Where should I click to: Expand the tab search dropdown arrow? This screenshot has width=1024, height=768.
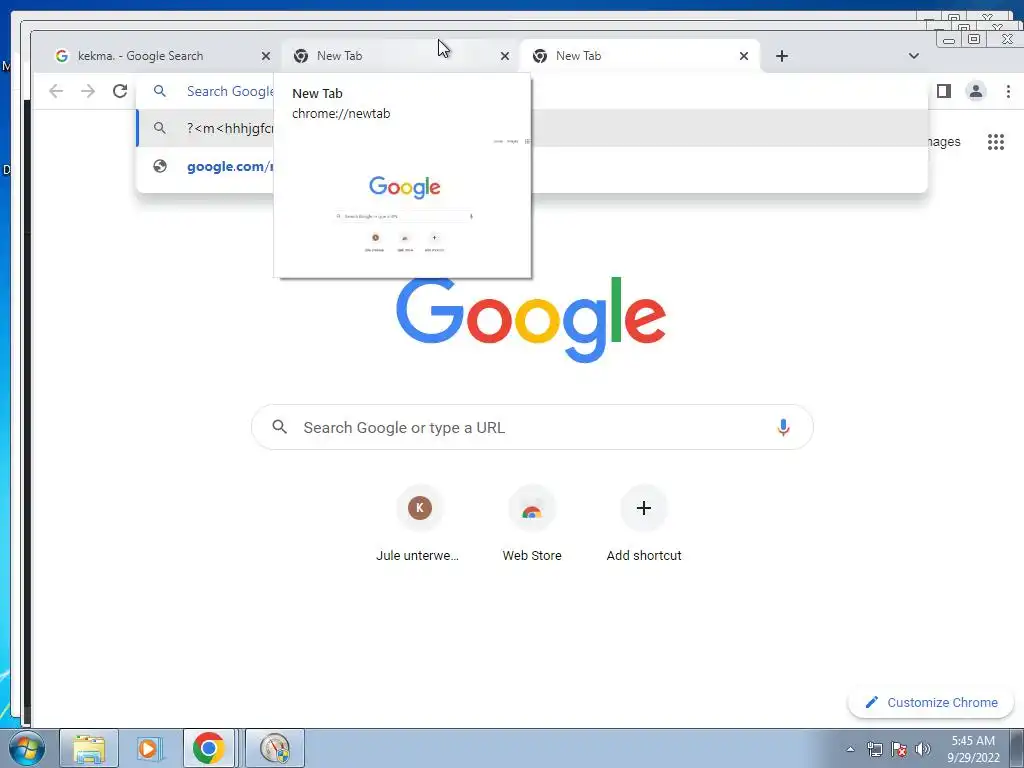coord(914,56)
